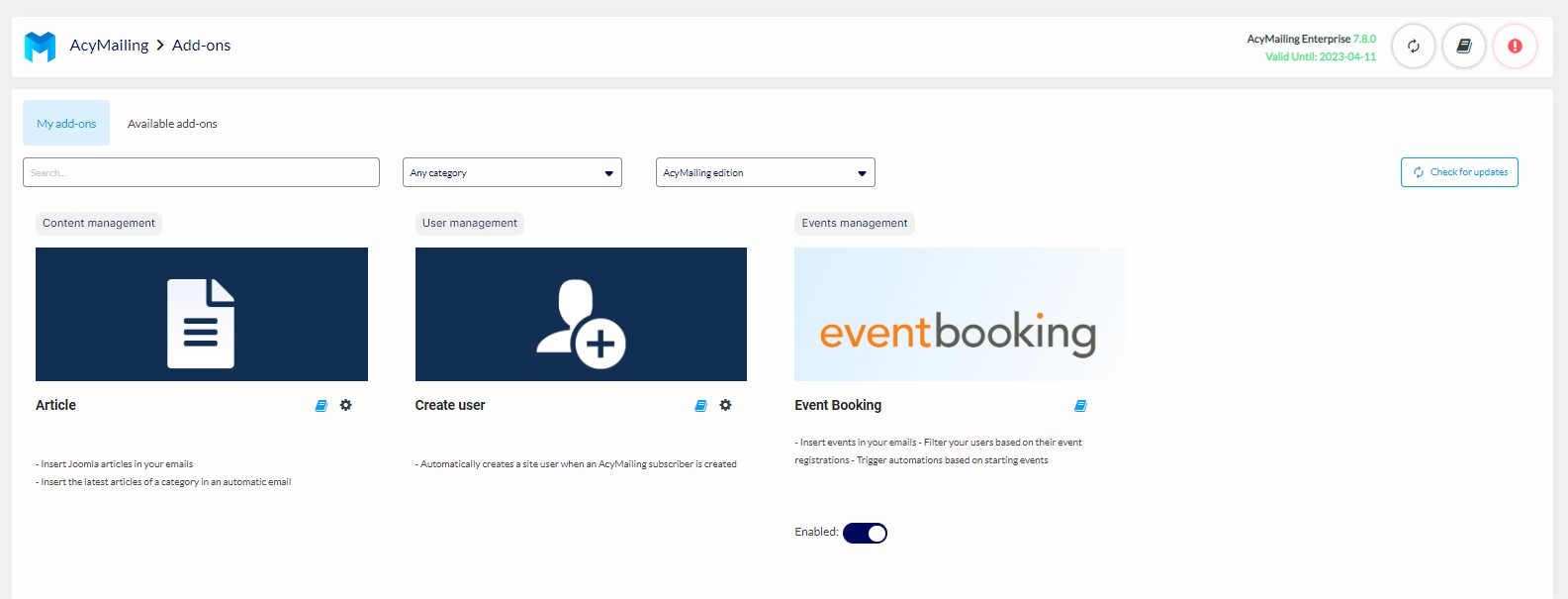Switch to the Available add-ons tab

click(x=172, y=124)
